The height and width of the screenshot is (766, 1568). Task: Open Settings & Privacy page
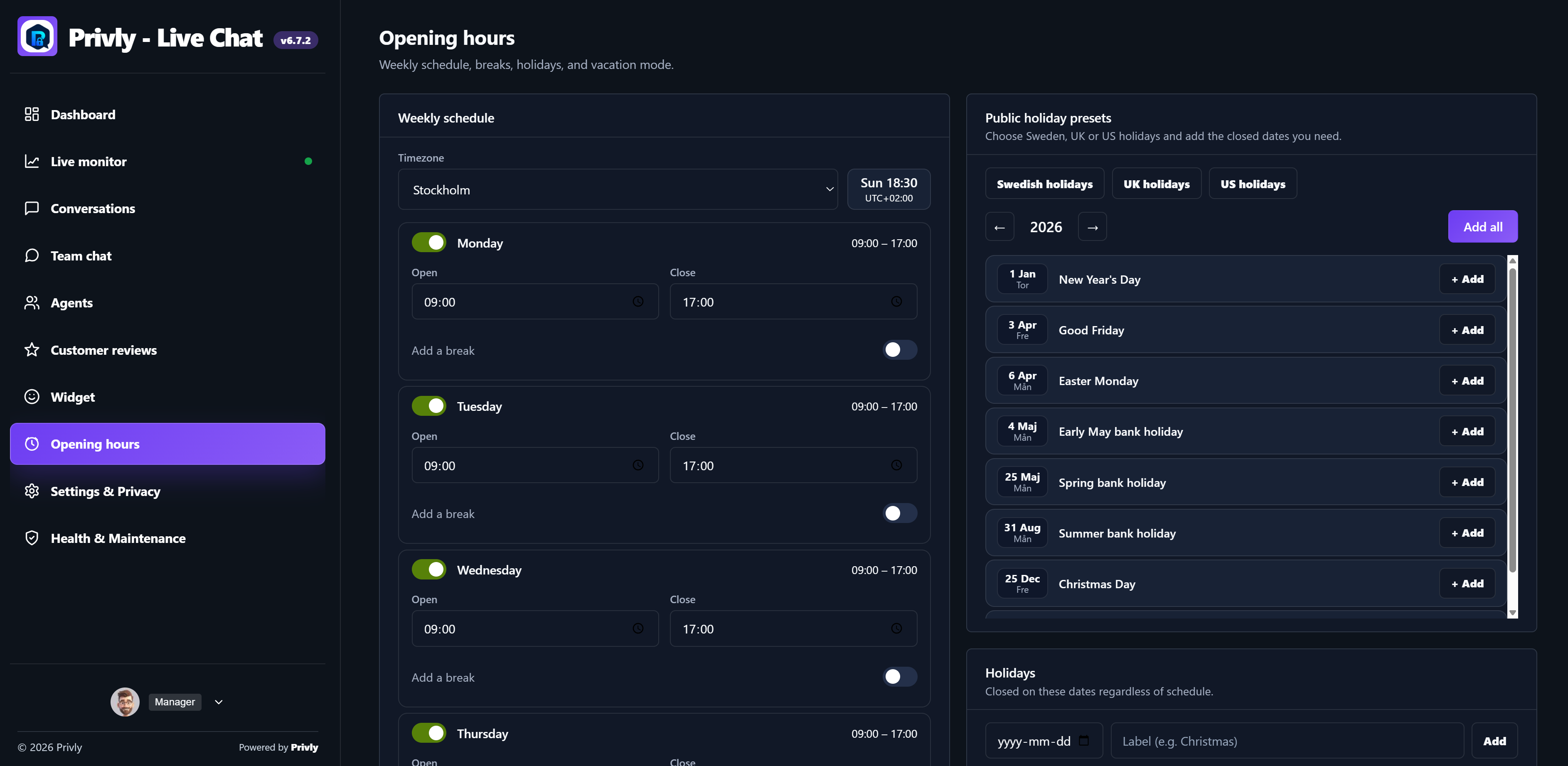click(167, 491)
